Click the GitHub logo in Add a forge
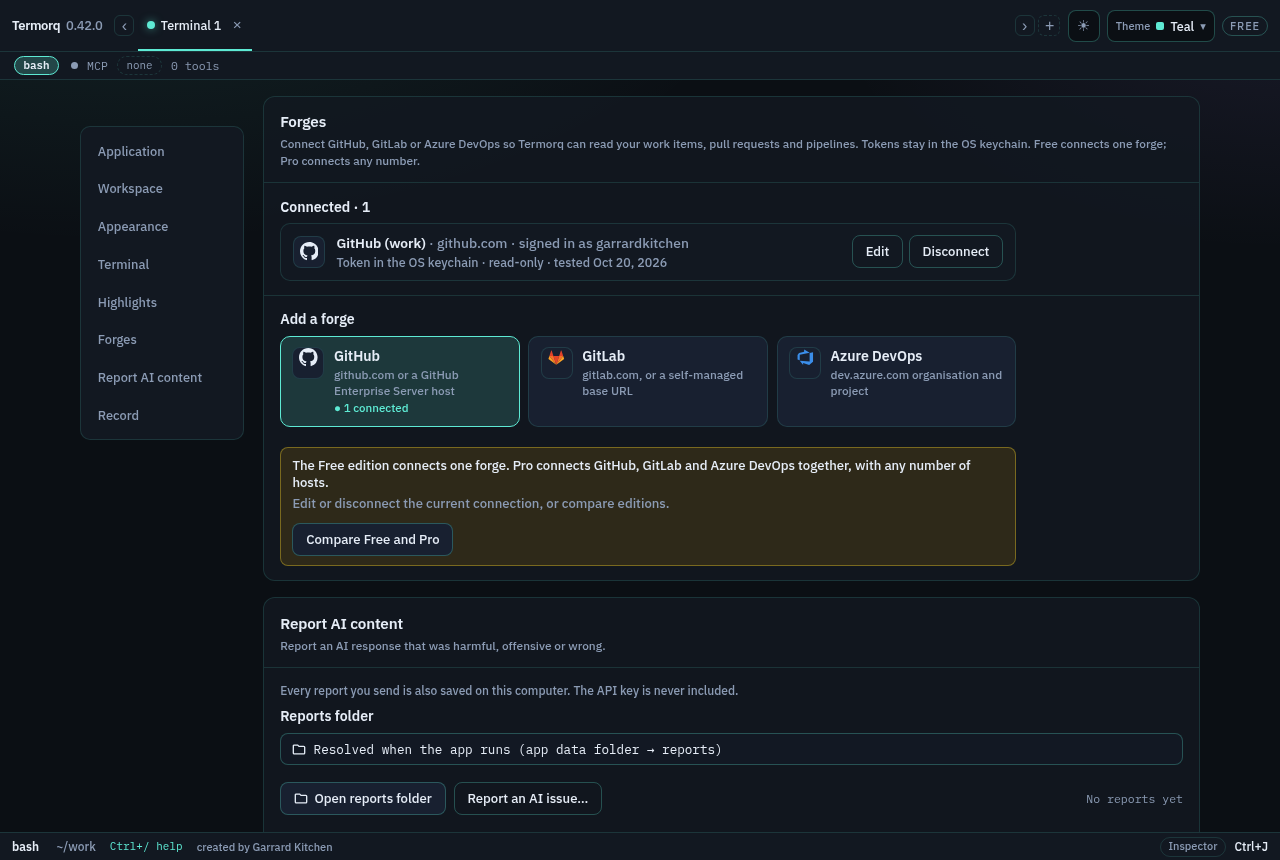 pos(308,358)
